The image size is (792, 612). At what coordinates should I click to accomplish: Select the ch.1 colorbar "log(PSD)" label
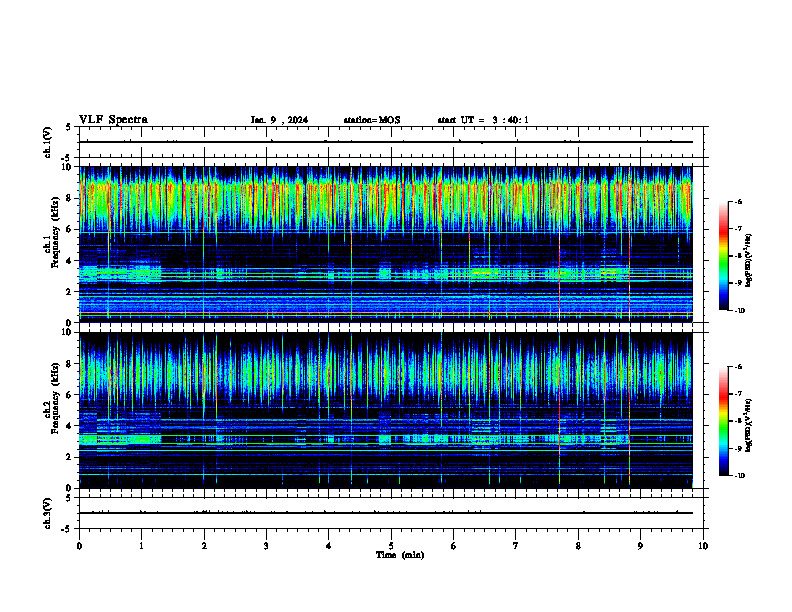pyautogui.click(x=749, y=260)
